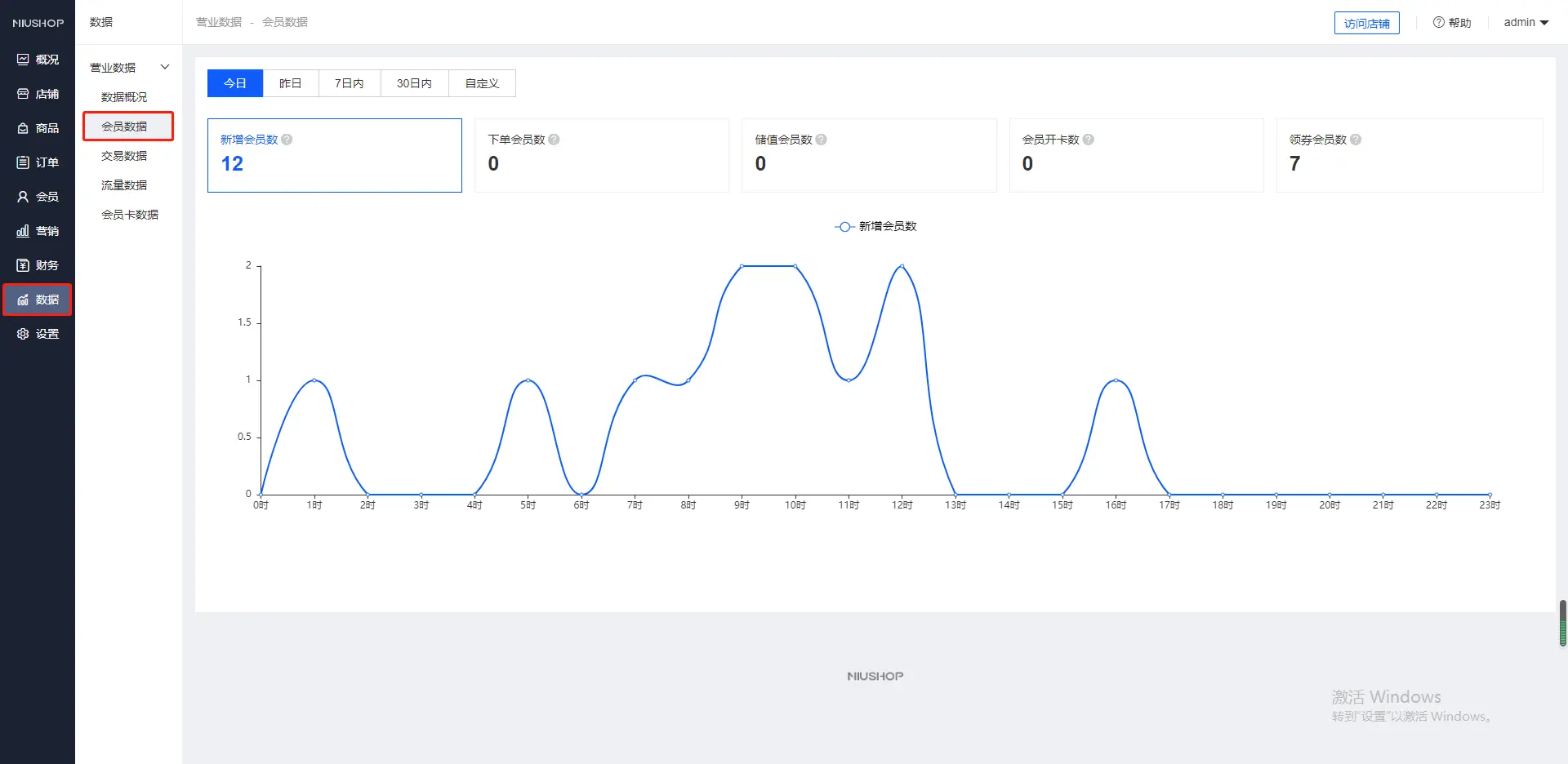This screenshot has height=764, width=1568.
Task: Toggle the 新增会员数 chart legend series
Action: coord(875,226)
